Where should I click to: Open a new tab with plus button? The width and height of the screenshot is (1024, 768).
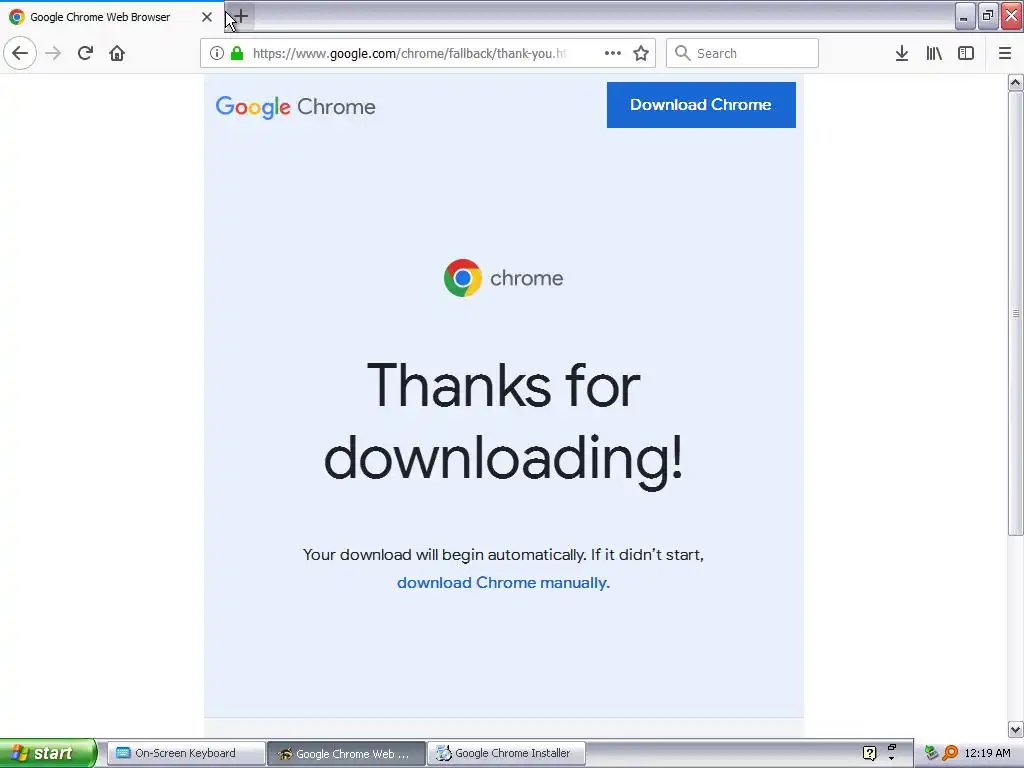241,16
